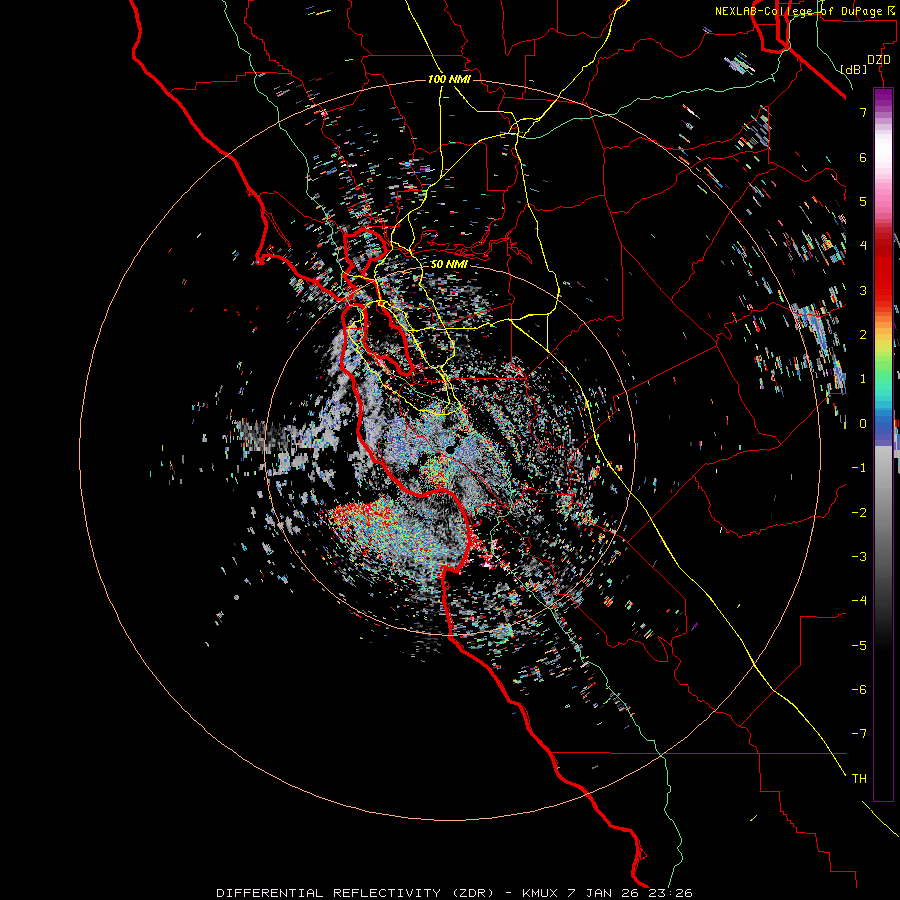Select the 5 dB scale value
The image size is (900, 900).
pyautogui.click(x=863, y=201)
